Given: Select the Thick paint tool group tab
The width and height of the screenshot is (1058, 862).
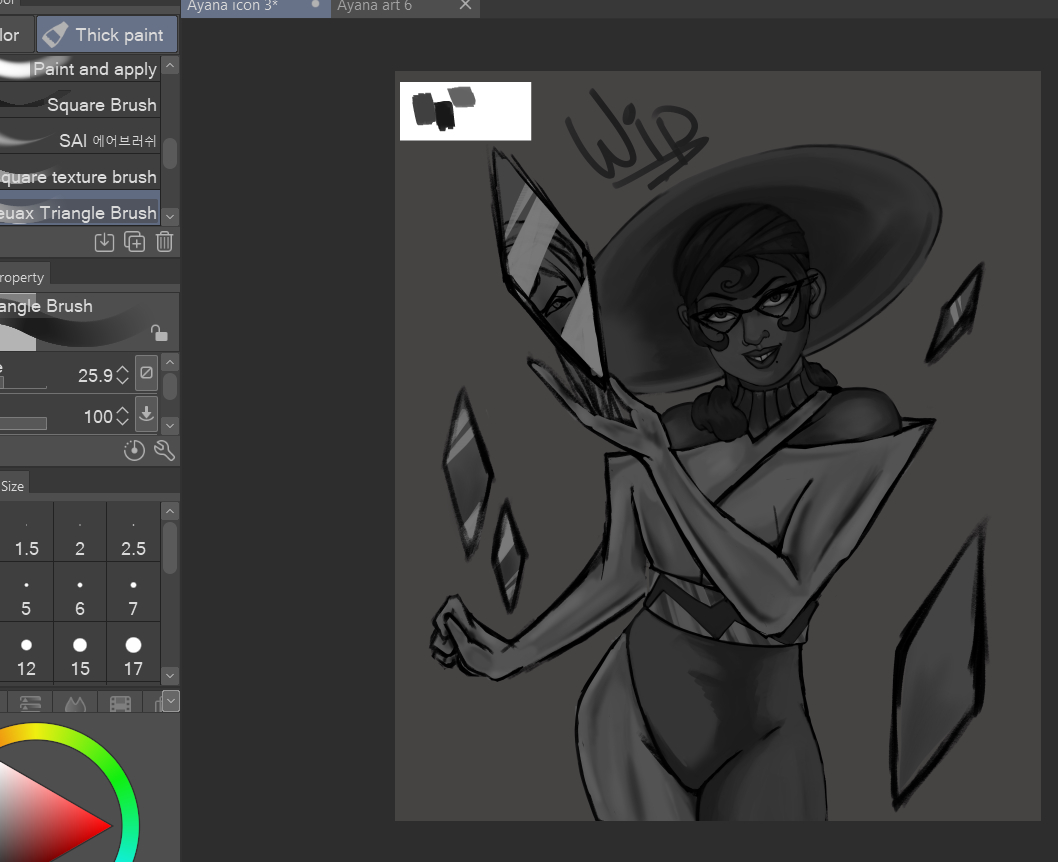Looking at the screenshot, I should (106, 35).
